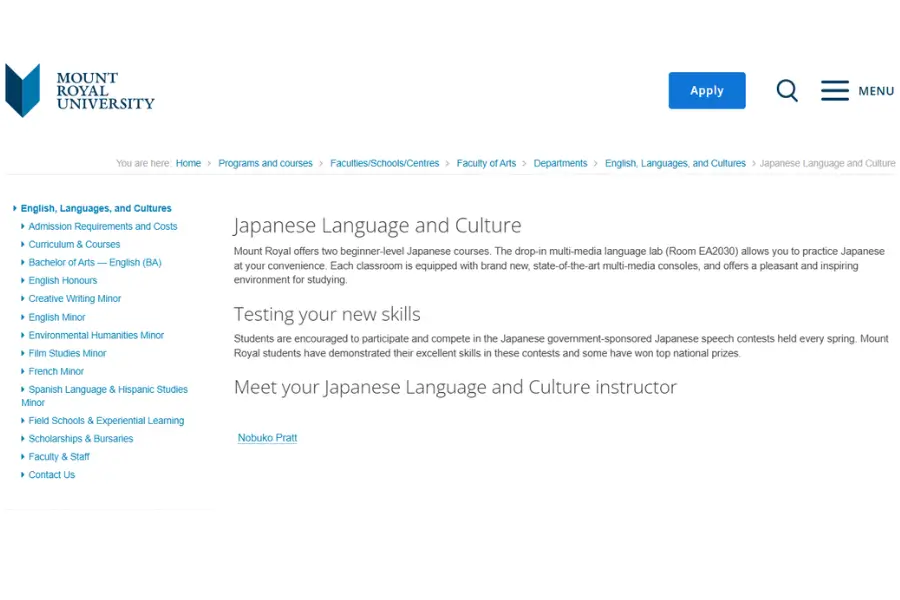Image resolution: width=900 pixels, height=600 pixels.
Task: Click current breadcrumb Japanese Language and Culture
Action: coord(827,163)
